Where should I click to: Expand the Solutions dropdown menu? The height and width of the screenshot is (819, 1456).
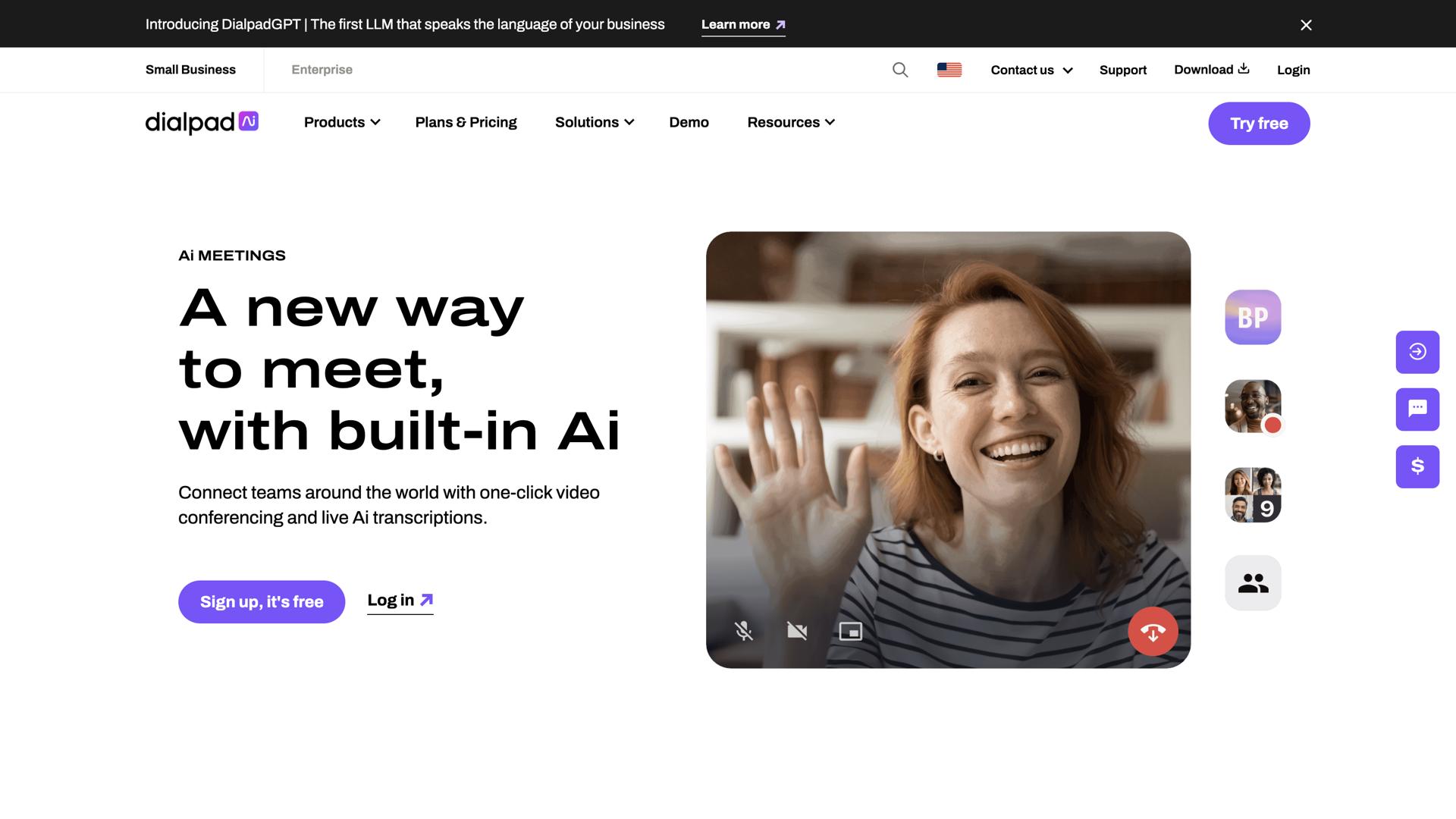click(594, 122)
